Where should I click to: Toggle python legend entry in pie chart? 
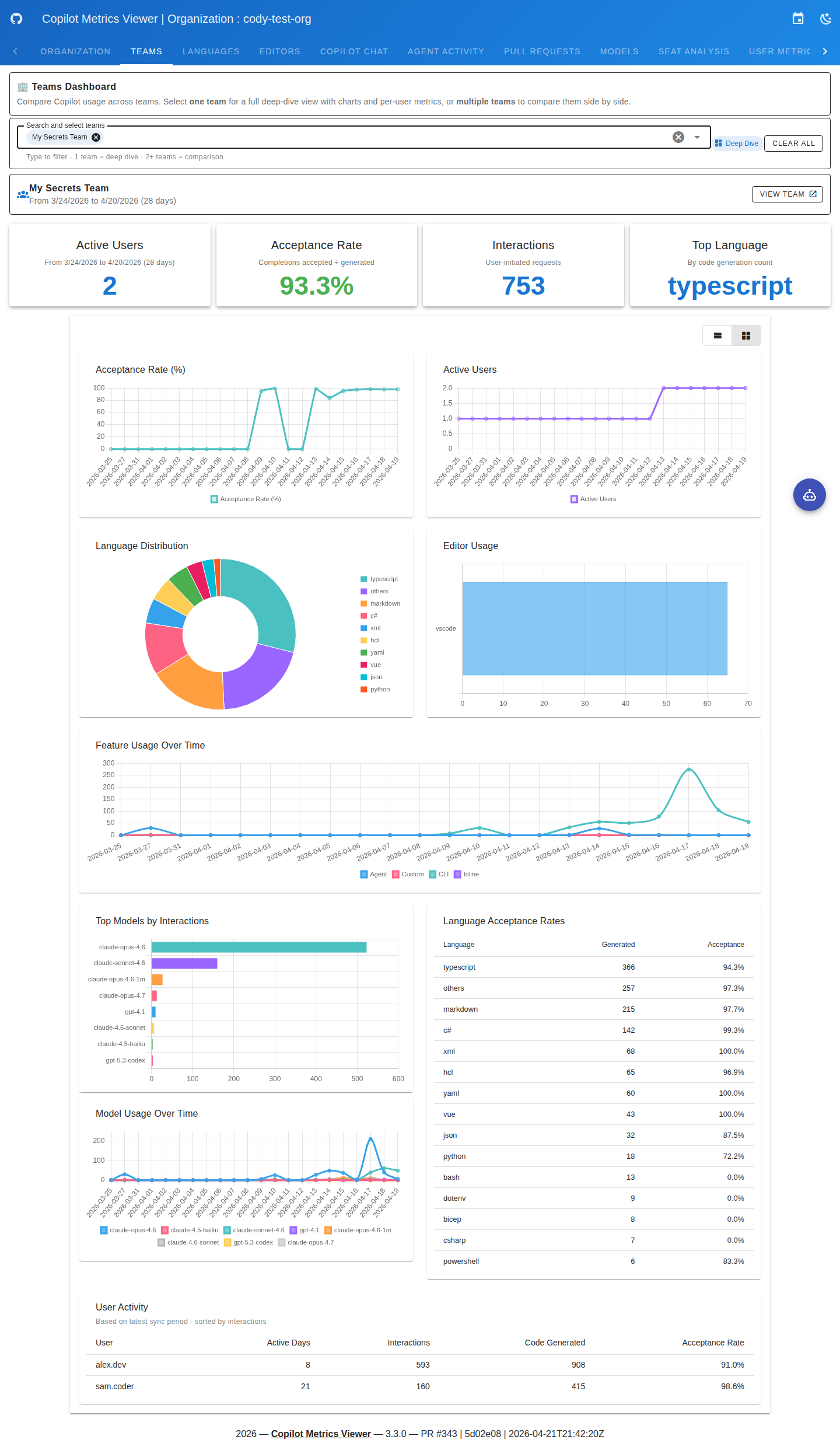(375, 689)
